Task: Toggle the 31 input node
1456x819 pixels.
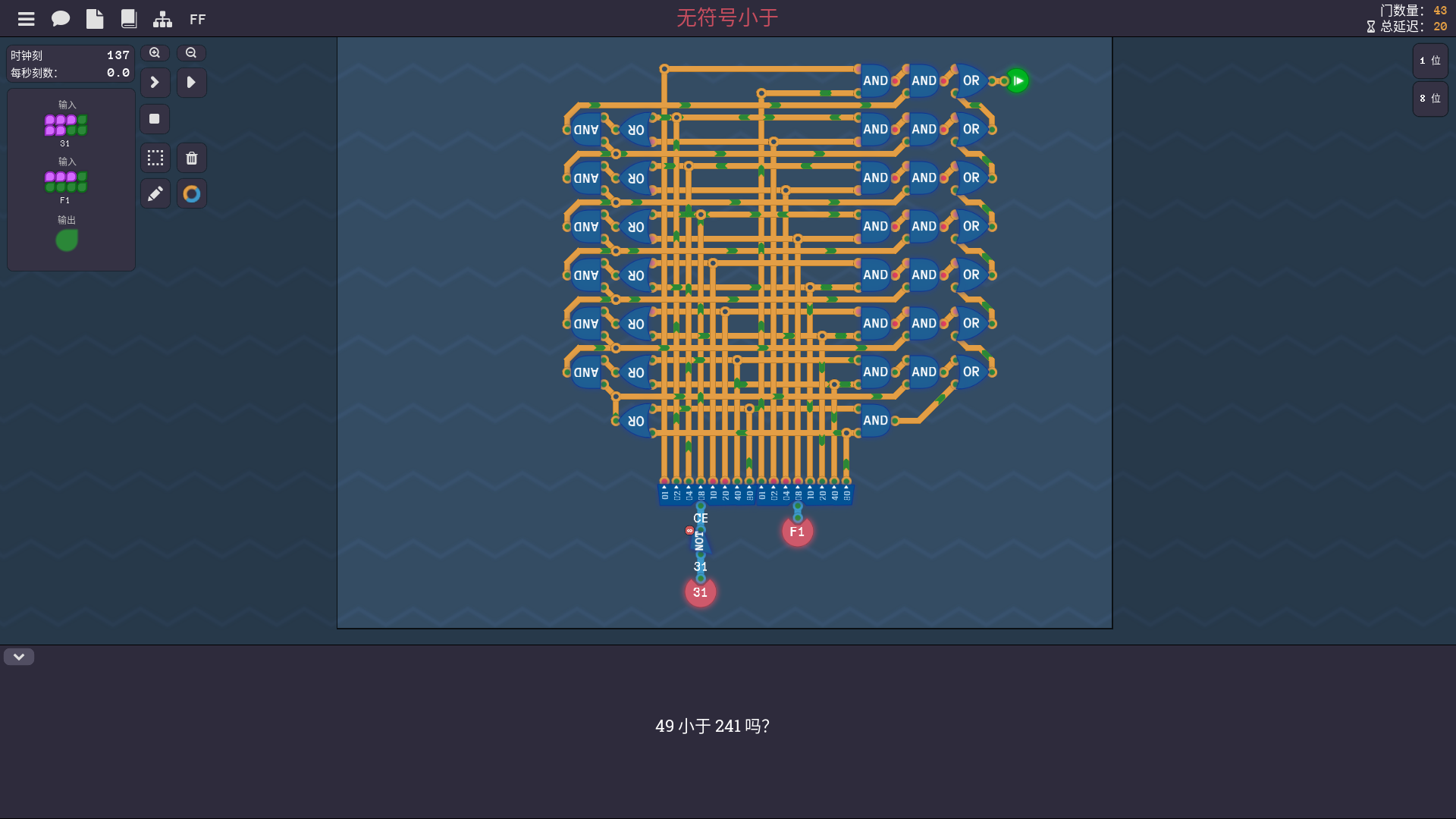Action: (700, 592)
